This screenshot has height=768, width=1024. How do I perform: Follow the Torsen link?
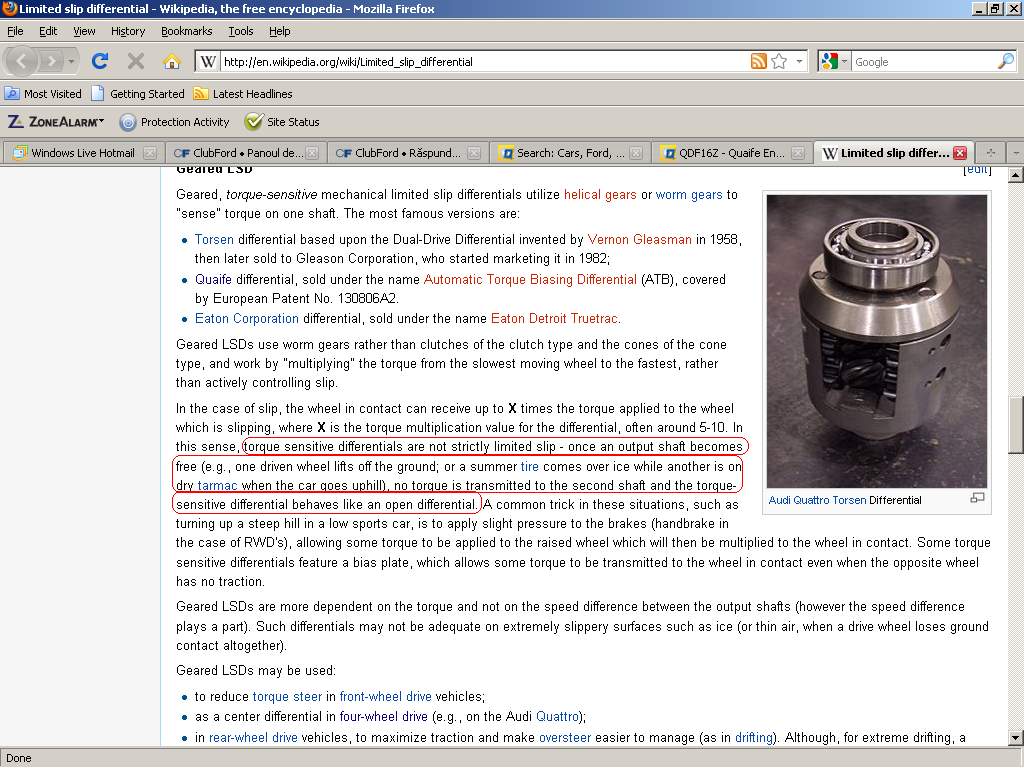pyautogui.click(x=214, y=240)
